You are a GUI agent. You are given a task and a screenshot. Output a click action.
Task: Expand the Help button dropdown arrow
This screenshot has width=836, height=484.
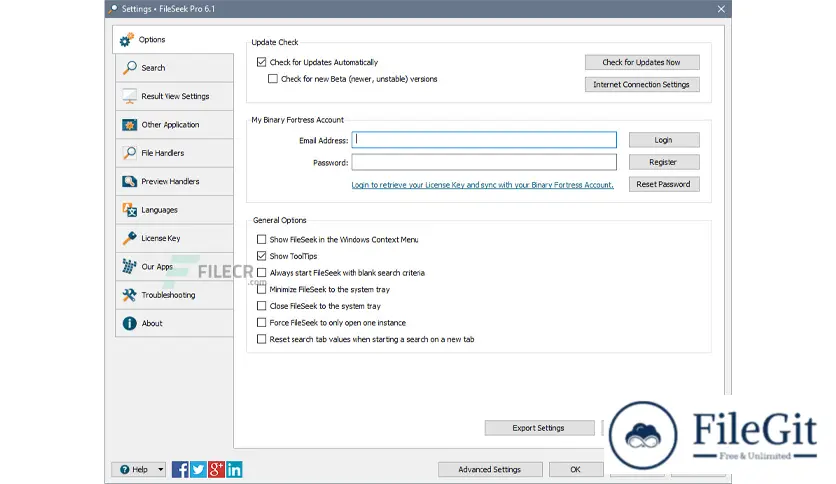tap(161, 469)
